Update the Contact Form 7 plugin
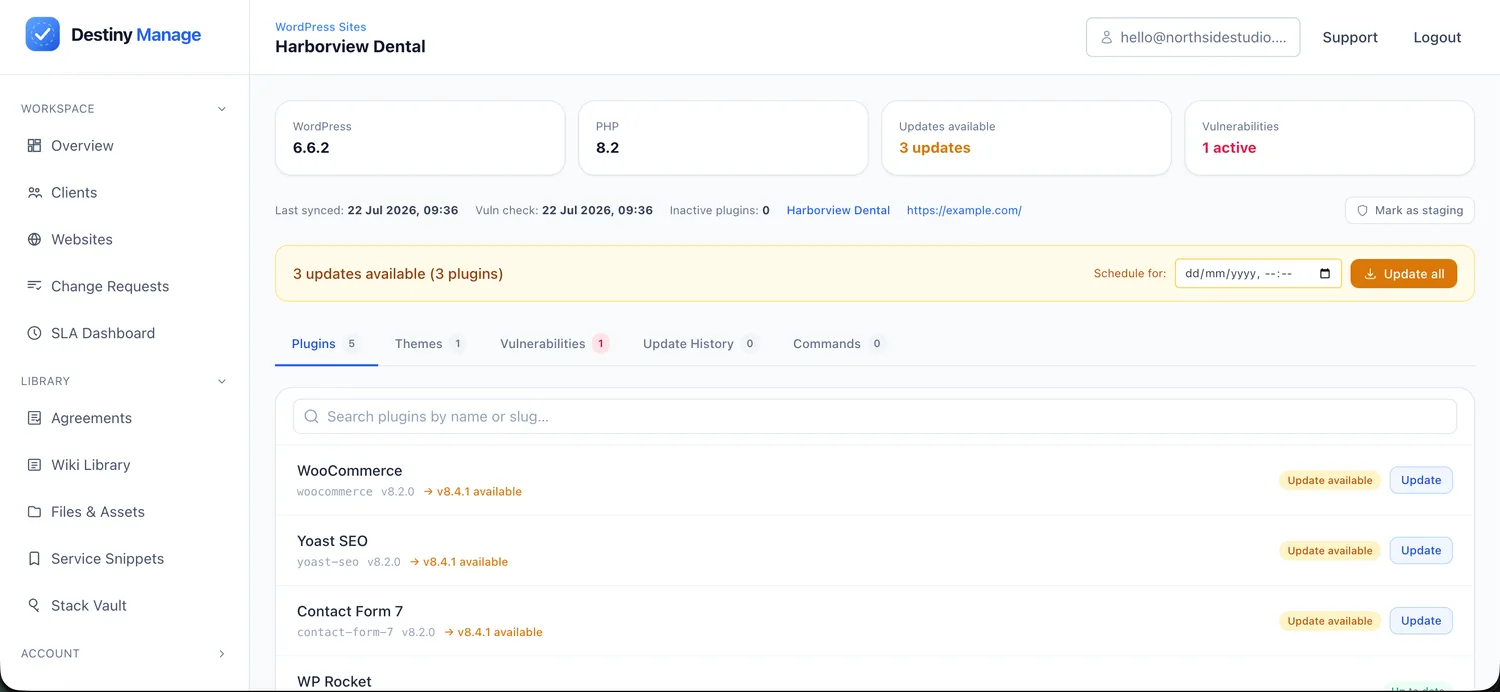 tap(1421, 621)
